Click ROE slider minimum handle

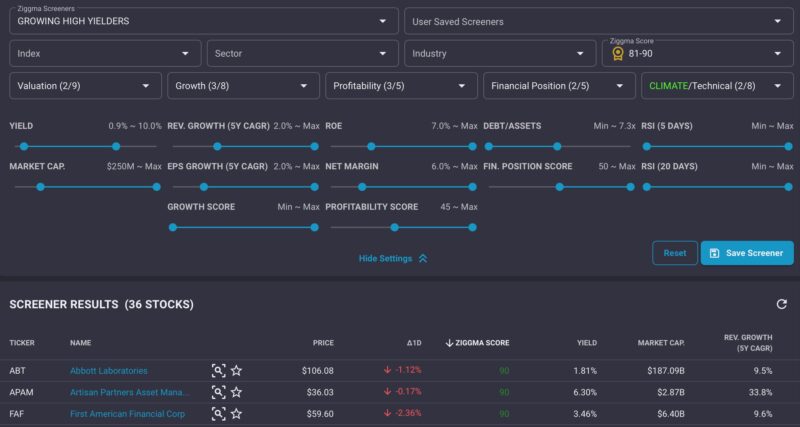pyautogui.click(x=371, y=146)
